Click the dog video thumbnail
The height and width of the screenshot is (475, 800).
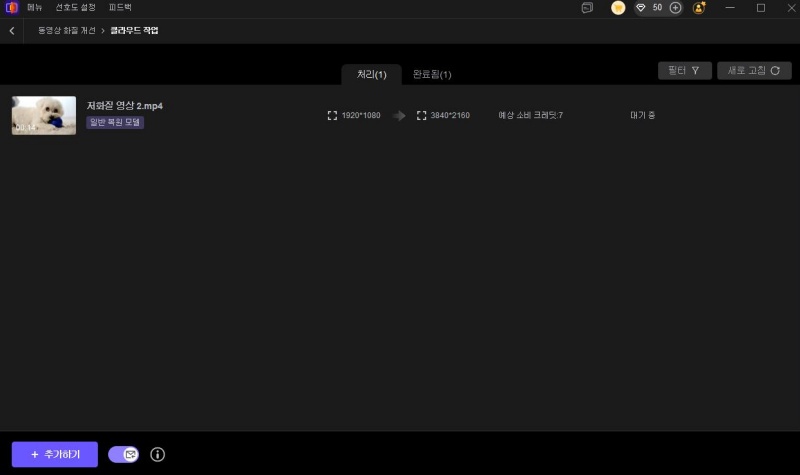(44, 115)
